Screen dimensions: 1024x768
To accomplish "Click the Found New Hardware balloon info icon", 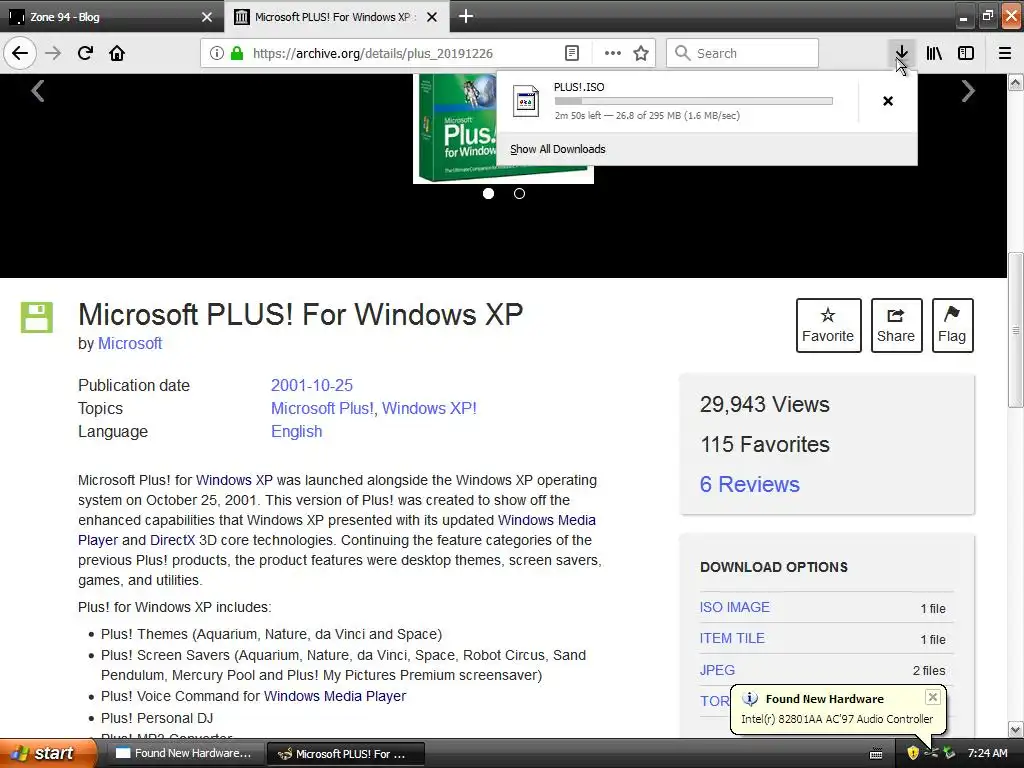I will [750, 699].
